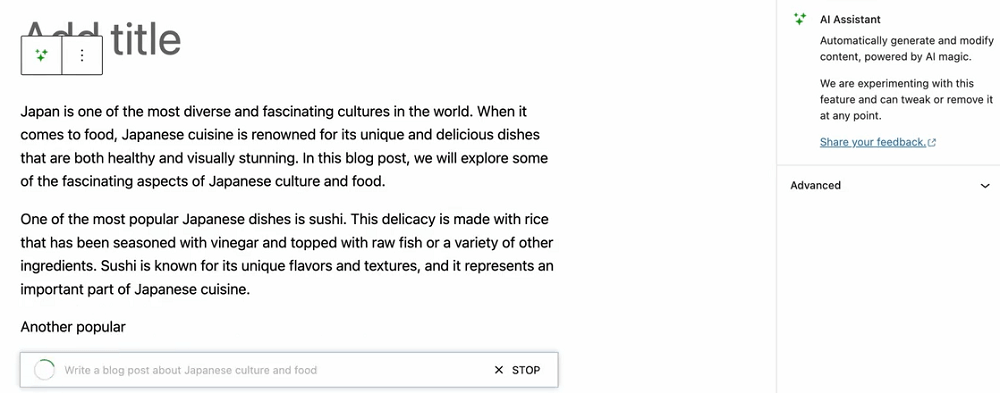Open the three-dot block options menu
This screenshot has height=393, width=1000.
tap(82, 56)
